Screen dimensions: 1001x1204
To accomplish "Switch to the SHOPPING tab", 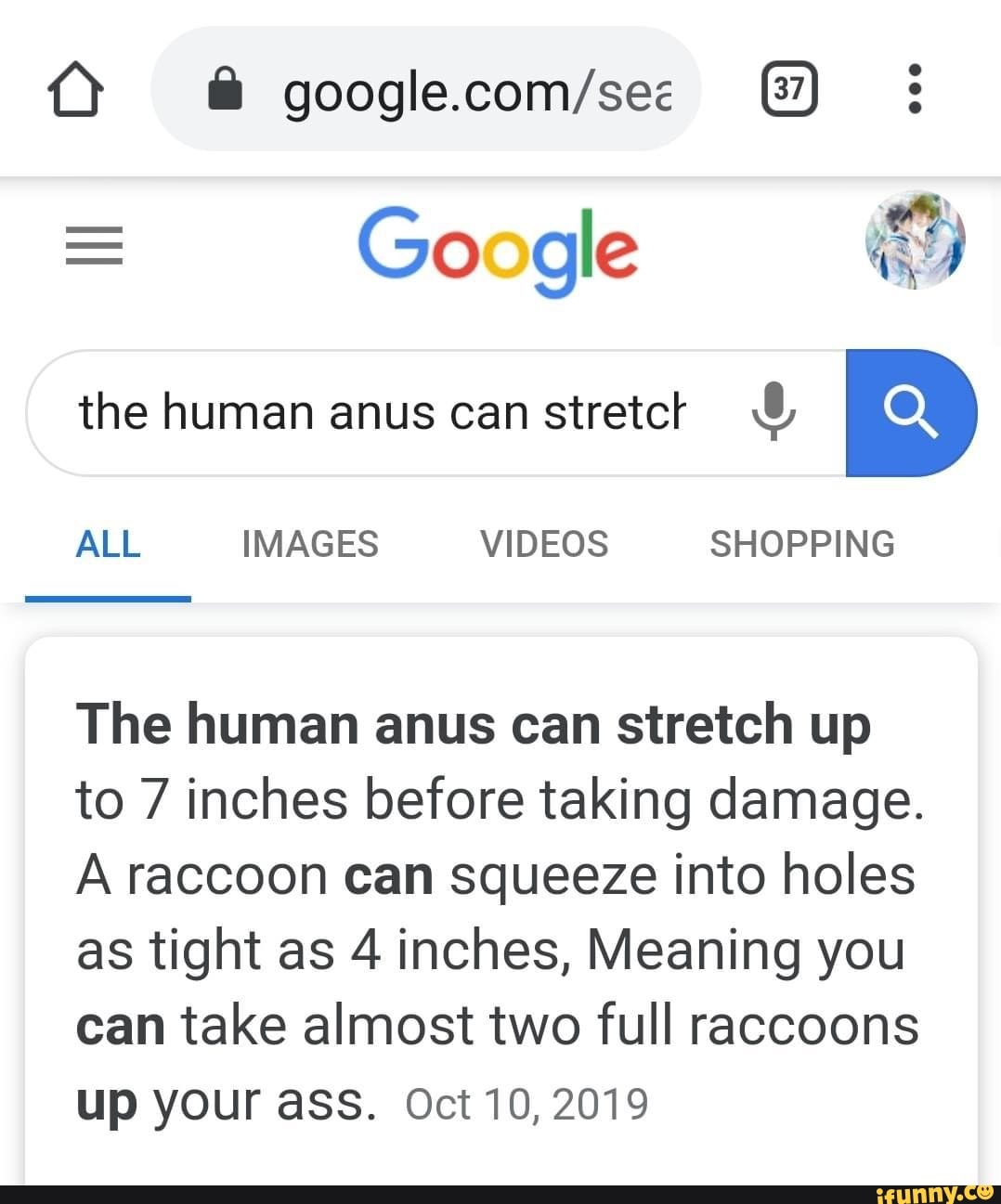I will [802, 544].
